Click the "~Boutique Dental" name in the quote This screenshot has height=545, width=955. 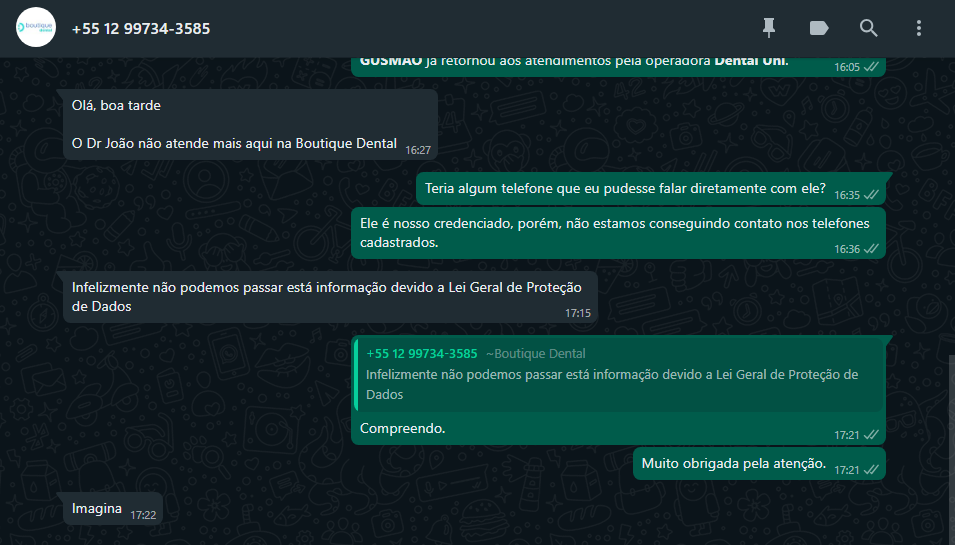536,353
